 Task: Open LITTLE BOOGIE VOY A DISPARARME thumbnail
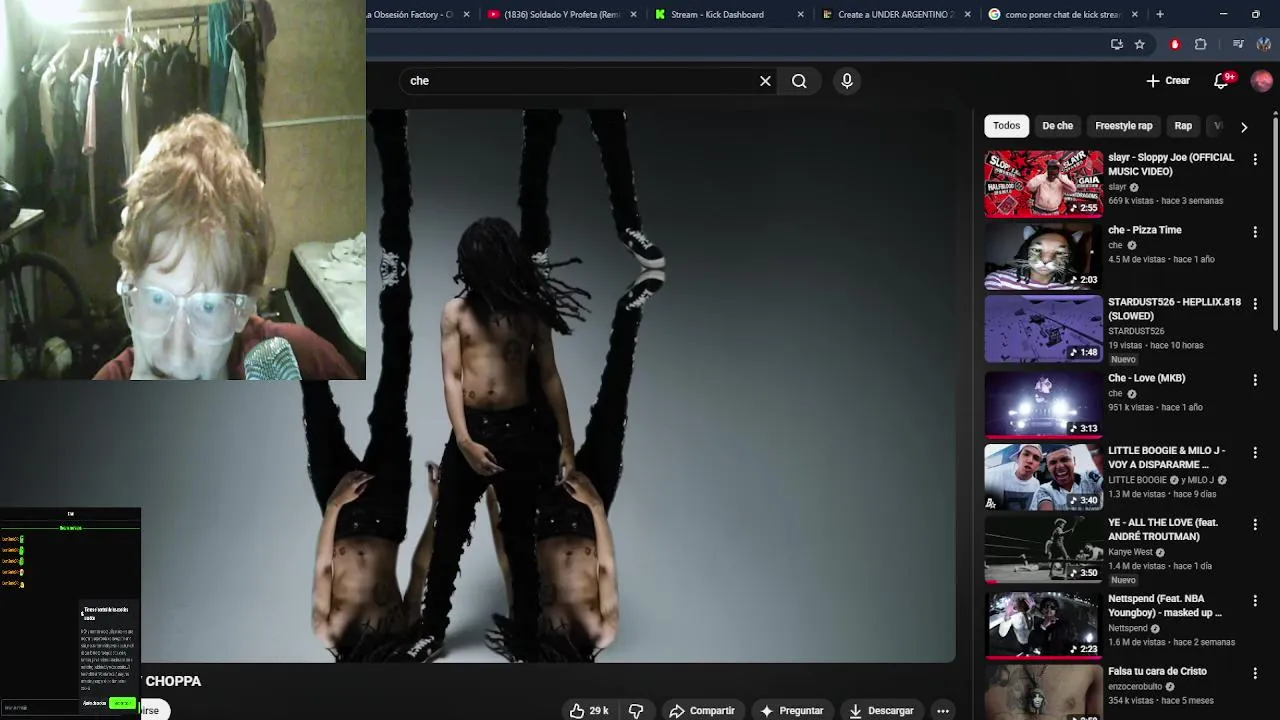(x=1043, y=476)
